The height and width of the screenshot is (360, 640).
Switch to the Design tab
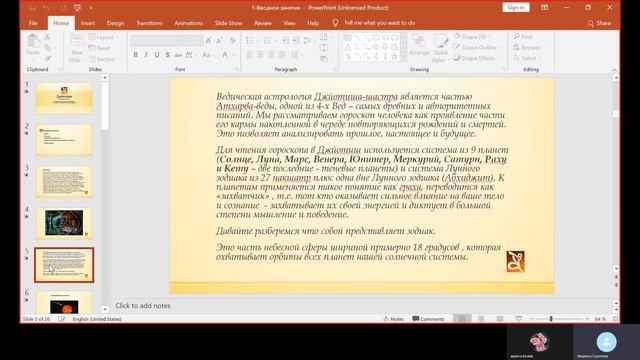coord(116,23)
